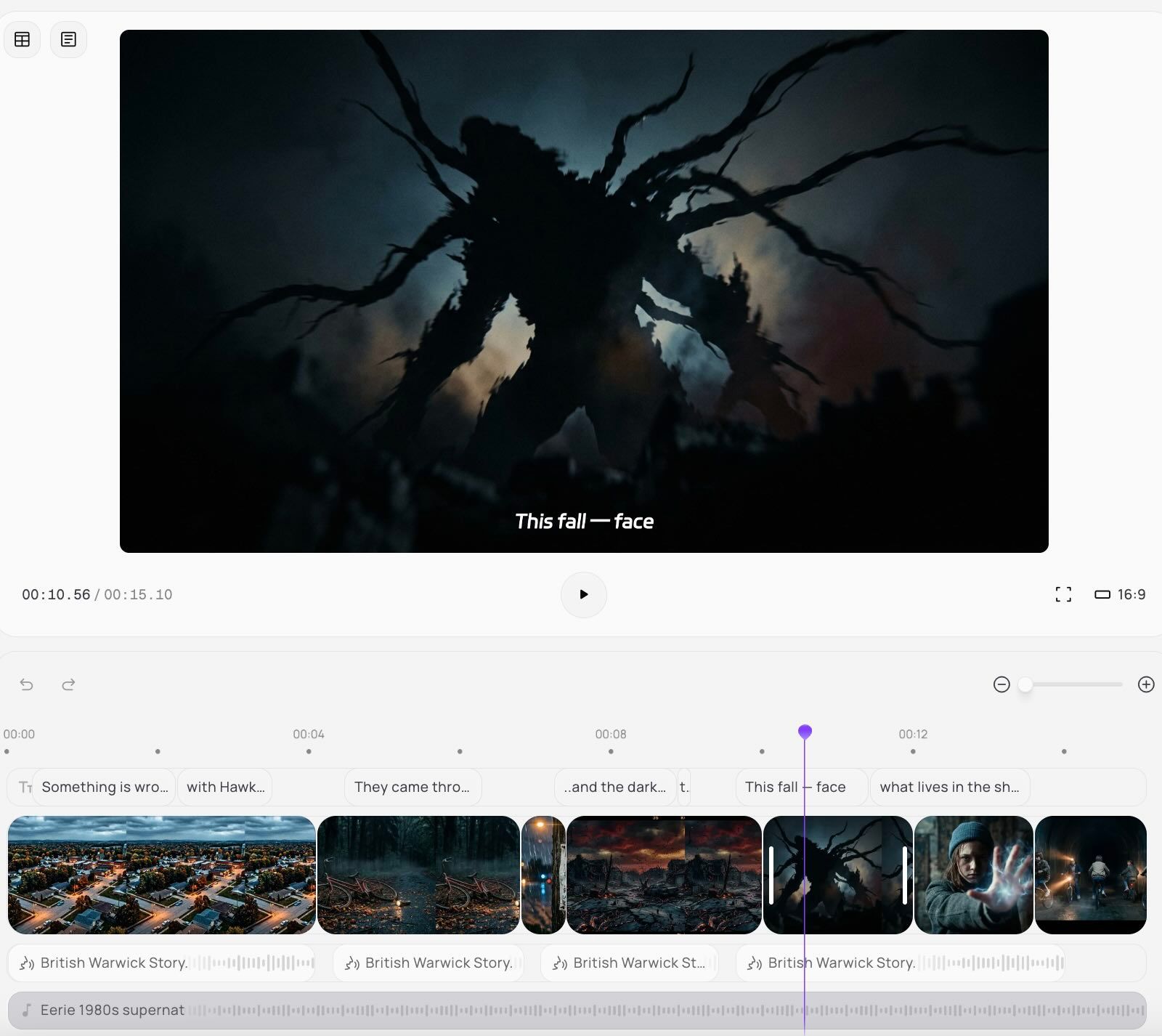Redo the last edit

(x=68, y=684)
